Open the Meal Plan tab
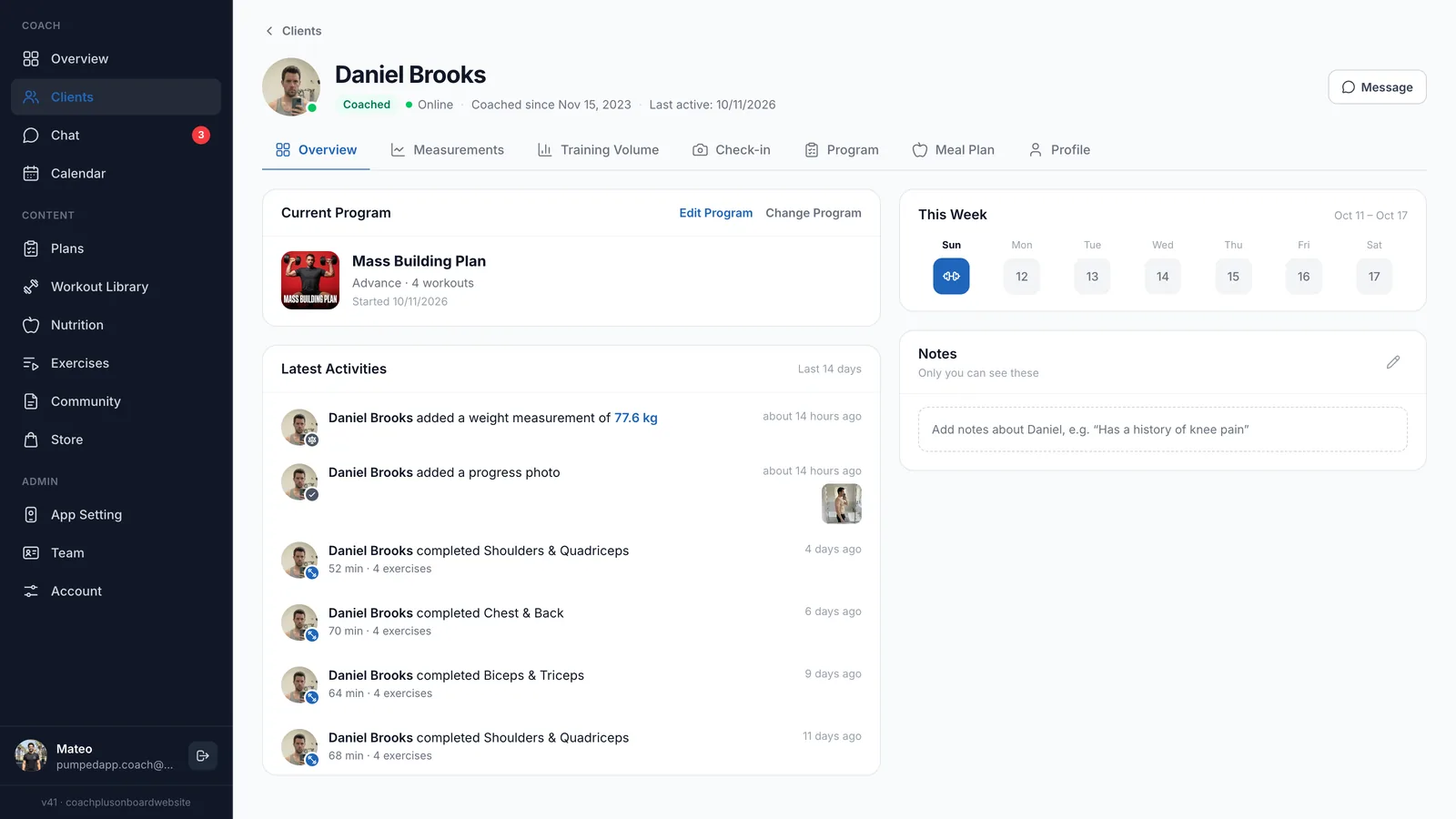Image resolution: width=1456 pixels, height=819 pixels. [x=954, y=150]
